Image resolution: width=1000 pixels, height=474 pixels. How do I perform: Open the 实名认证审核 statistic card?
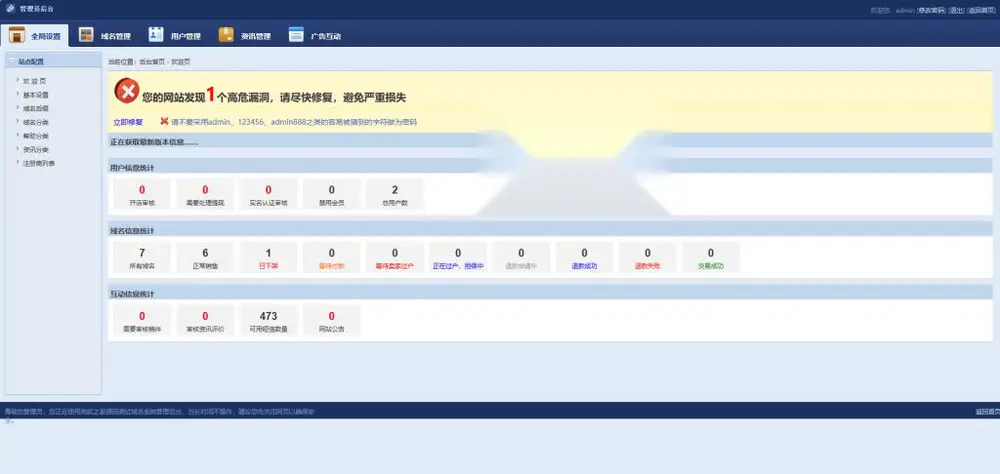[268, 194]
